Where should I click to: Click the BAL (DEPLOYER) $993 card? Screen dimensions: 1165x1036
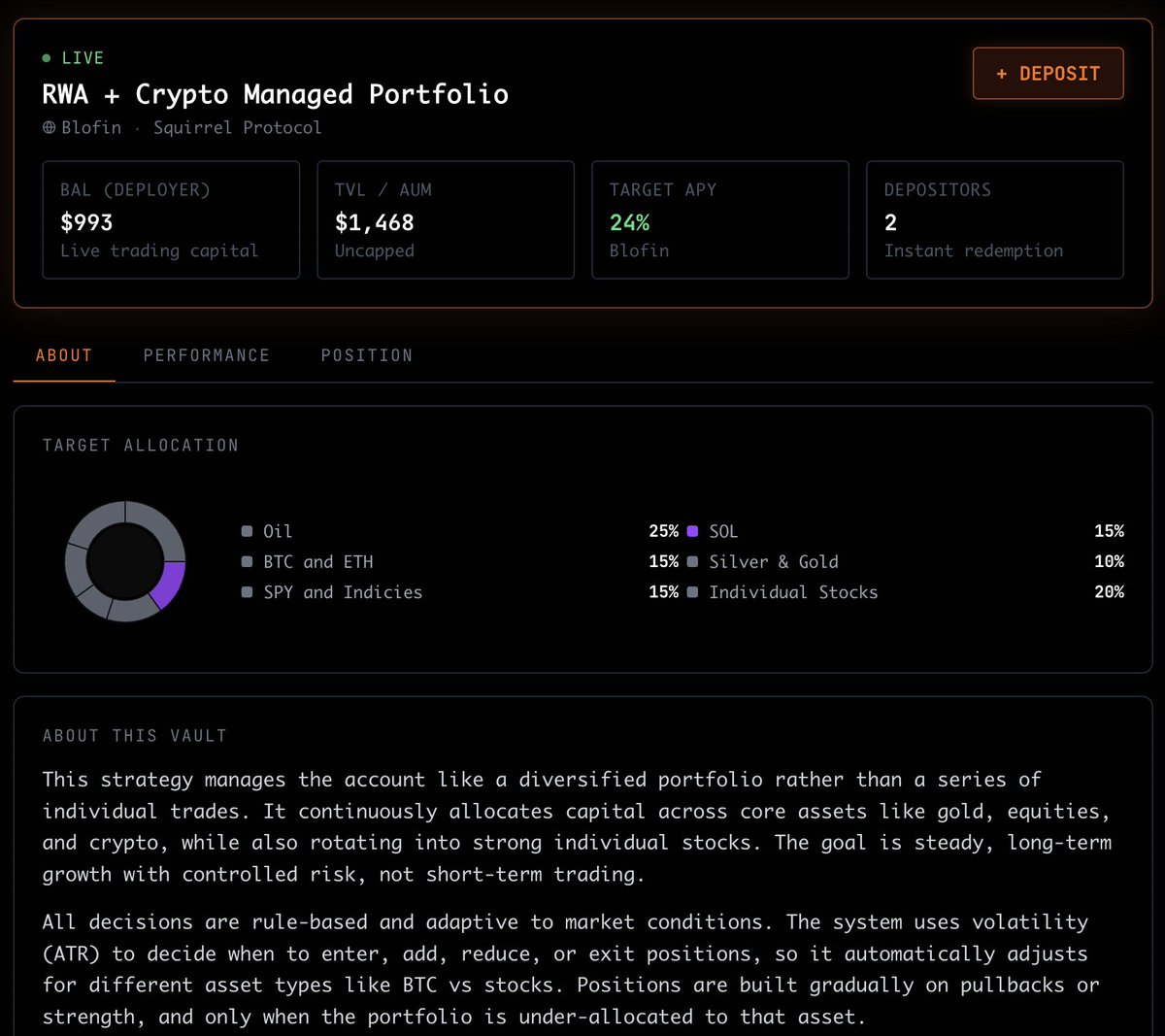click(x=171, y=219)
